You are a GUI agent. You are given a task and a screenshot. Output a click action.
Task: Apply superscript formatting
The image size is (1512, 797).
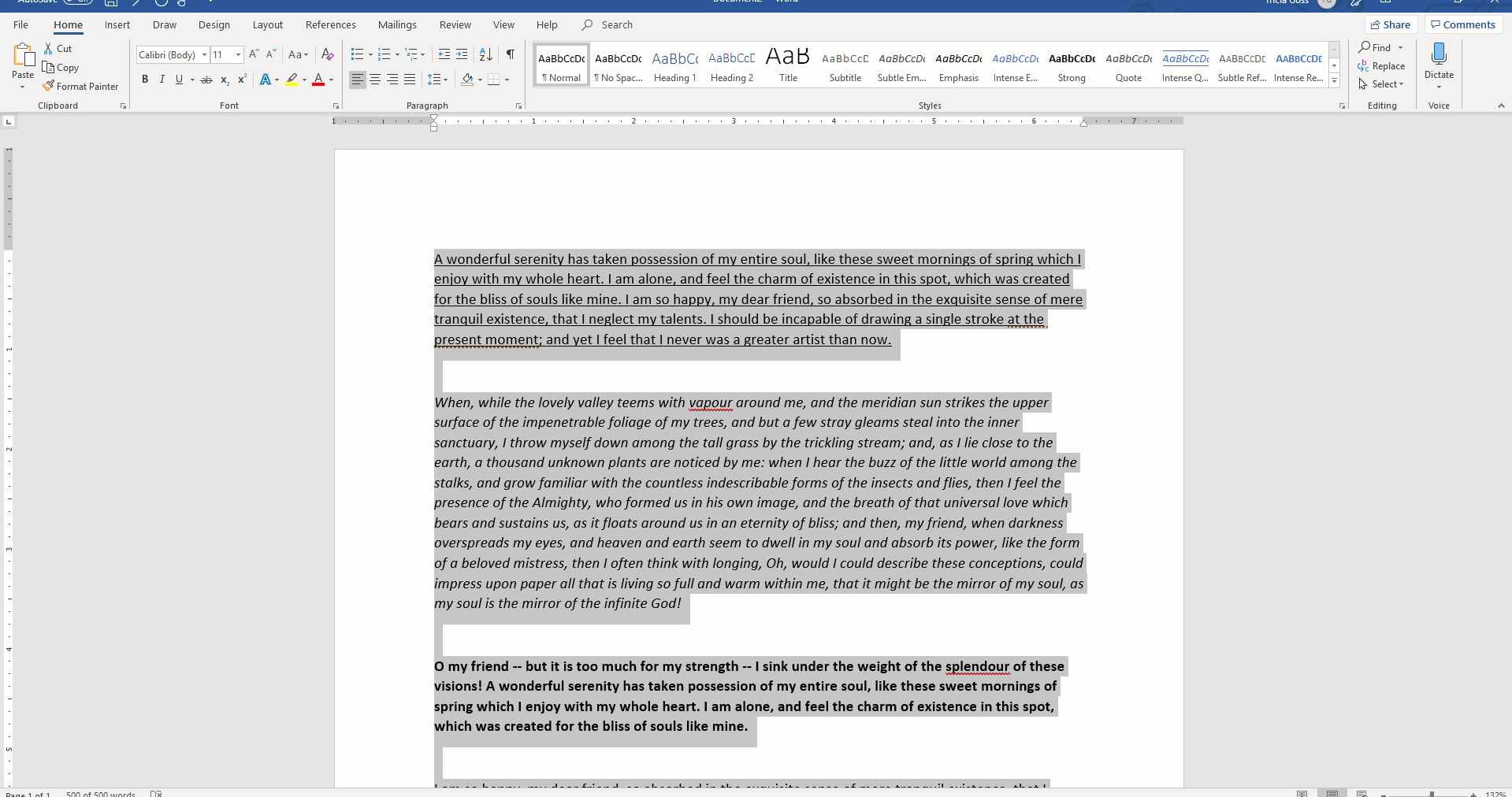[242, 80]
